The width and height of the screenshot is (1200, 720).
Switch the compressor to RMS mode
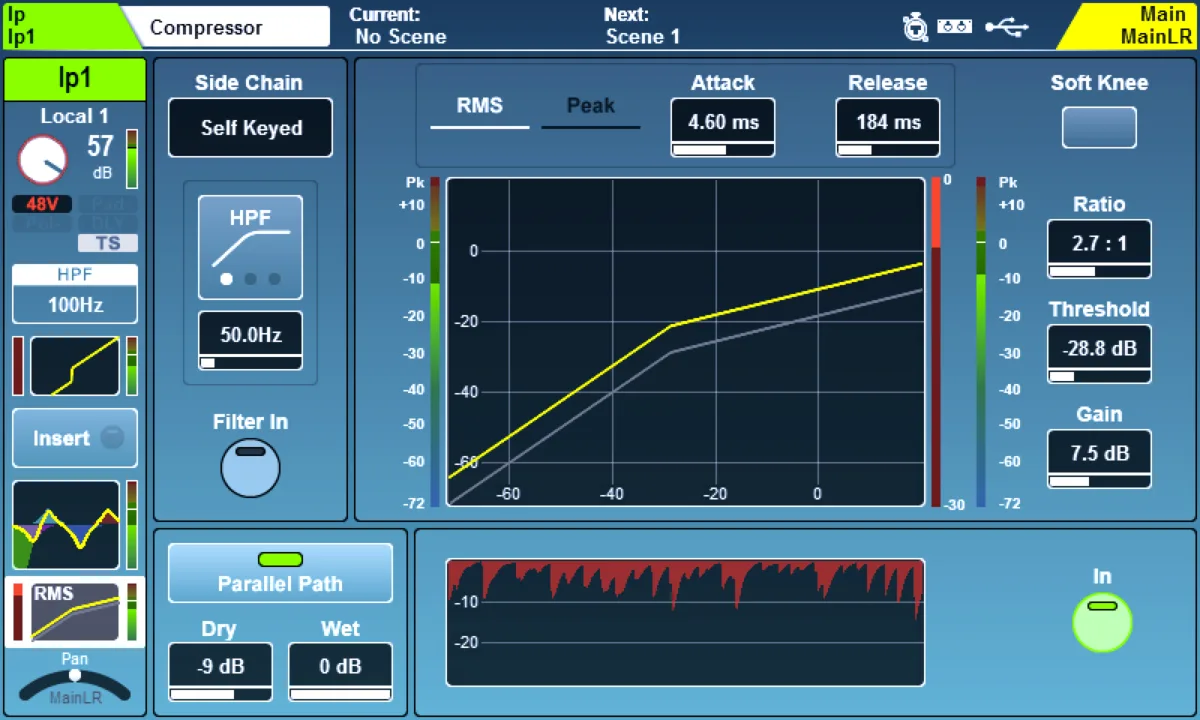[480, 107]
